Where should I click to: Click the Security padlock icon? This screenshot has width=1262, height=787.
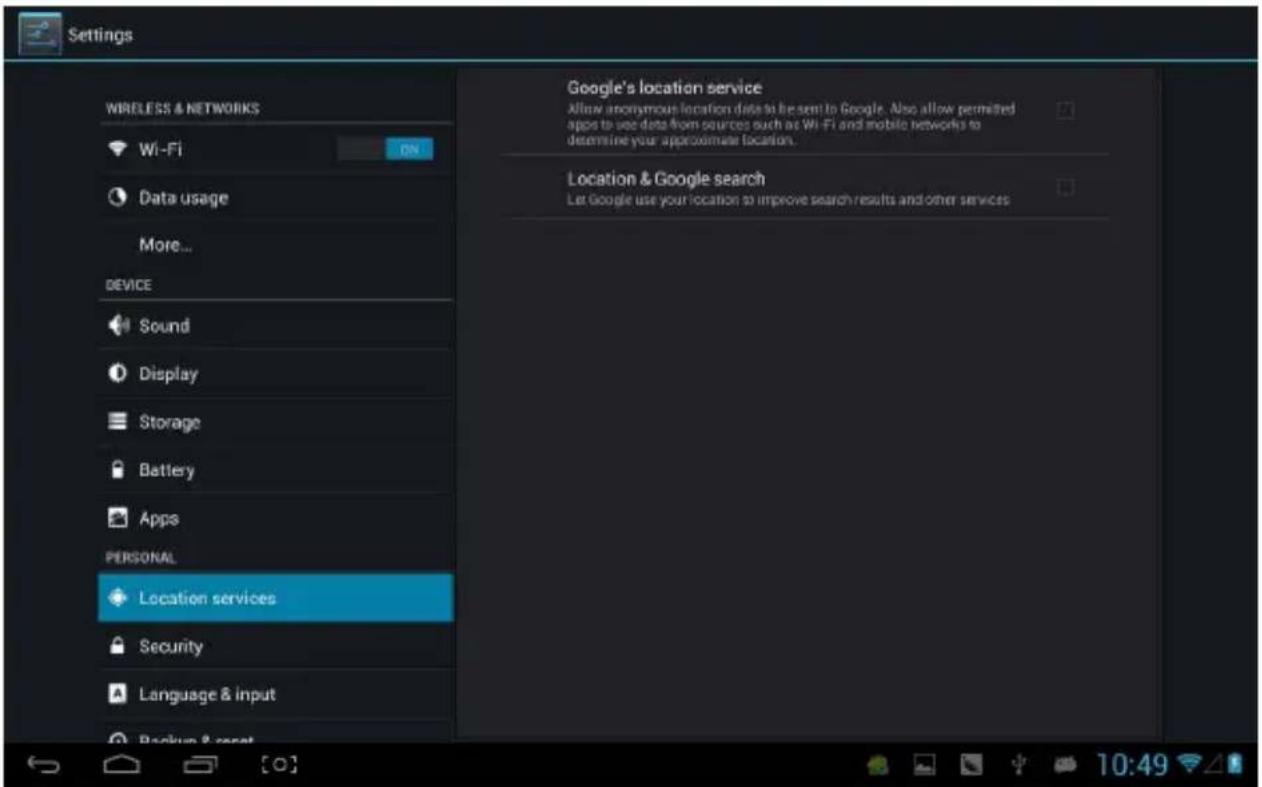click(117, 646)
